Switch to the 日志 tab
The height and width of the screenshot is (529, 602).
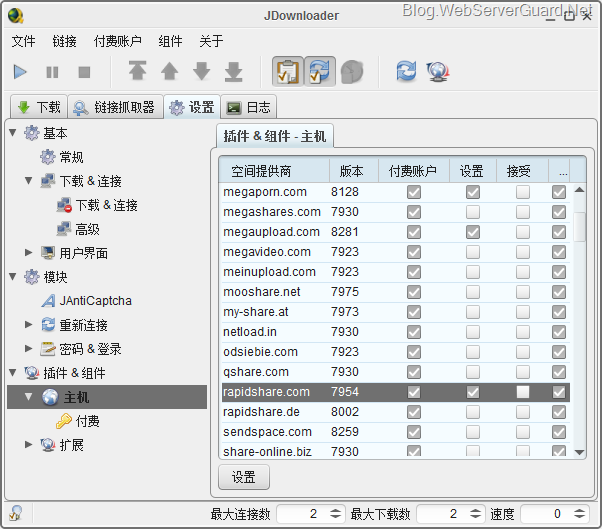pos(249,107)
